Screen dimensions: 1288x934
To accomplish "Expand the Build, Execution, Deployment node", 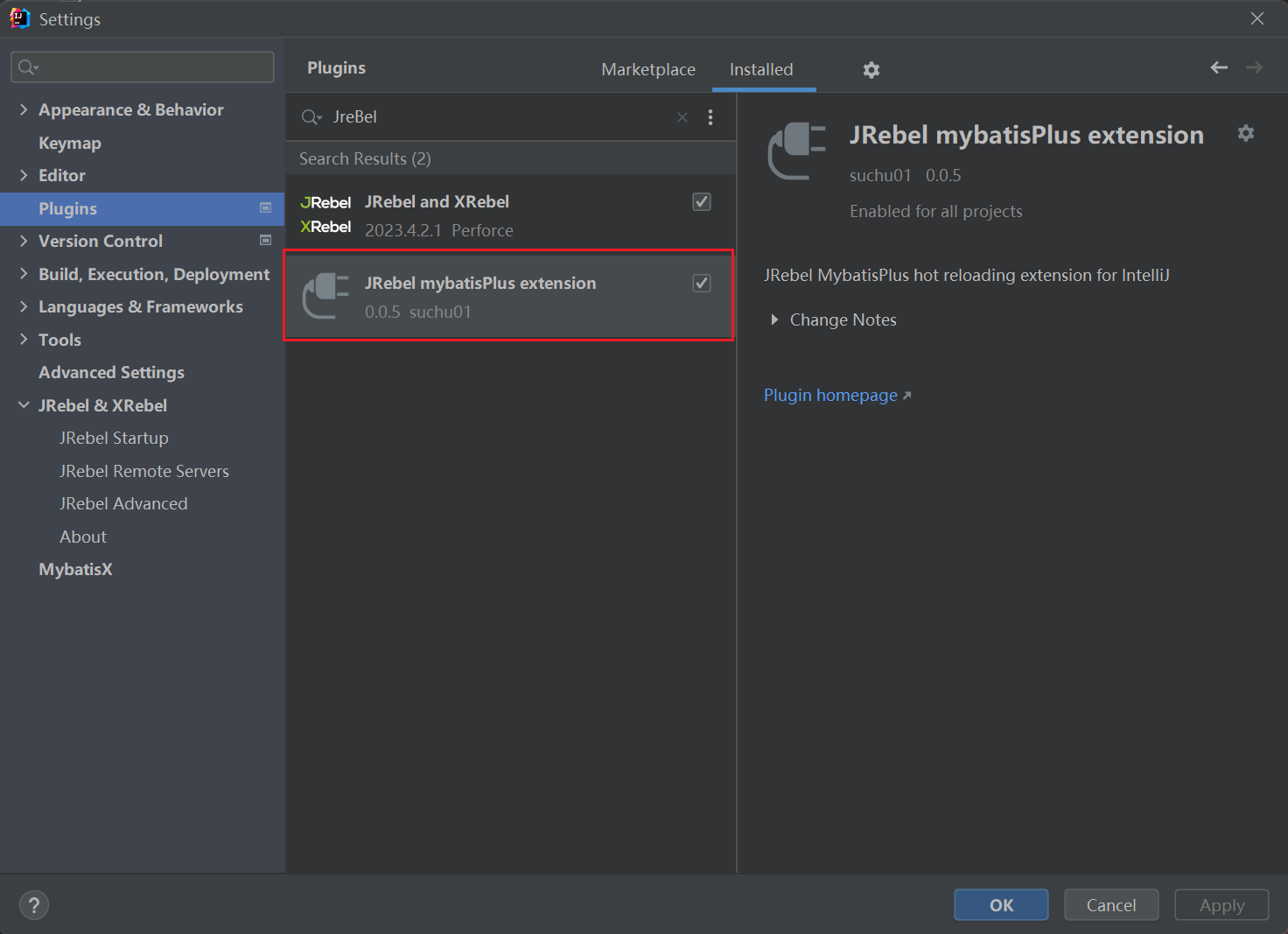I will point(24,274).
